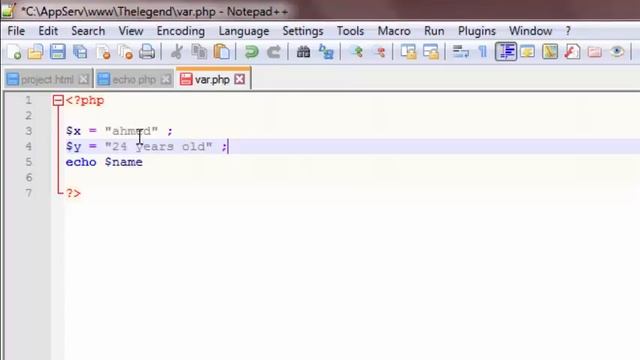Image resolution: width=640 pixels, height=360 pixels.
Task: Redo edit with the gray arrow
Action: (273, 52)
